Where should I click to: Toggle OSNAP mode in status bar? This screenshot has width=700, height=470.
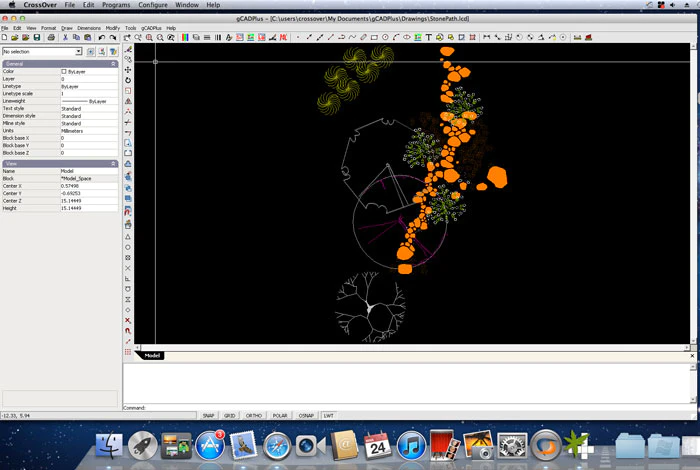pyautogui.click(x=306, y=416)
